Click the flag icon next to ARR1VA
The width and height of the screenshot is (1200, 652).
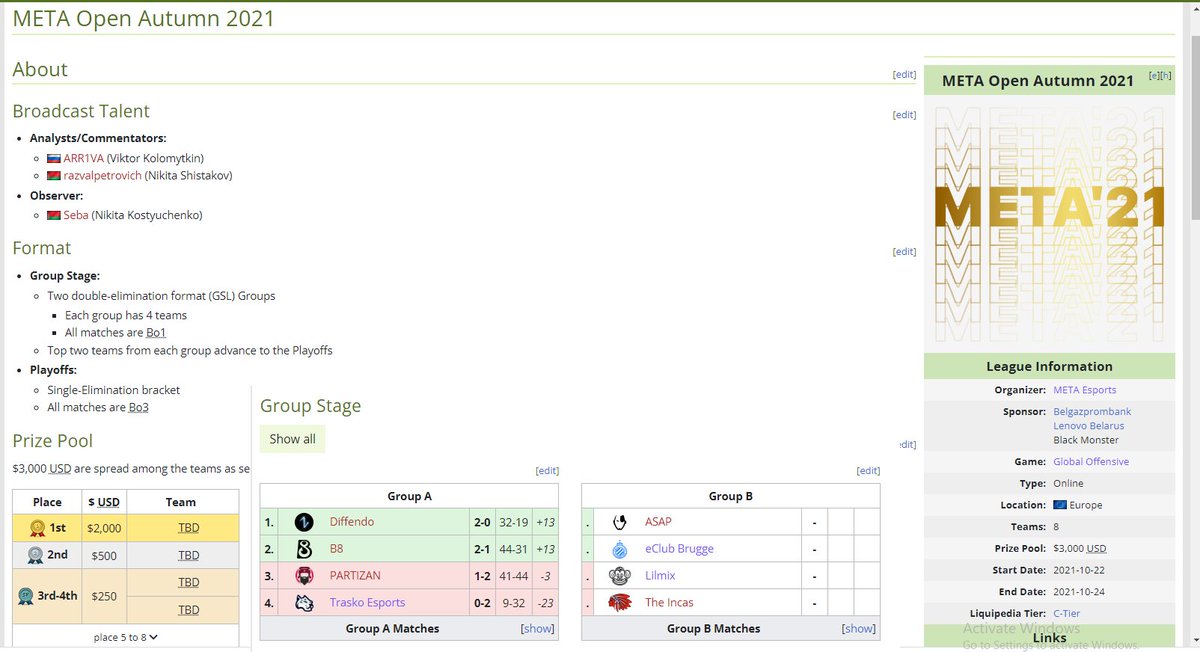(54, 158)
